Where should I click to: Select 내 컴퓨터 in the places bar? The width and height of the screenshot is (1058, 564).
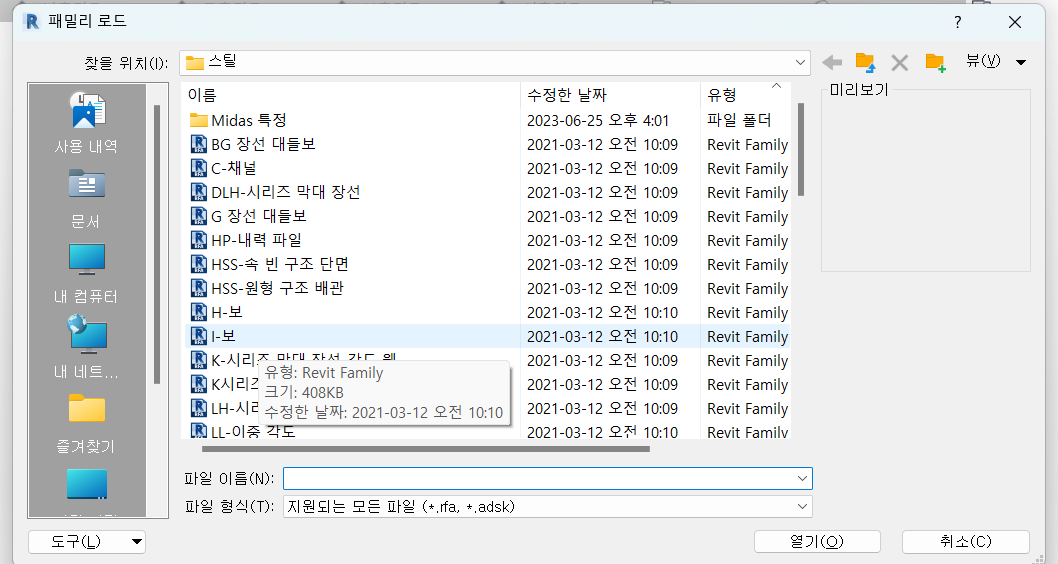(86, 274)
